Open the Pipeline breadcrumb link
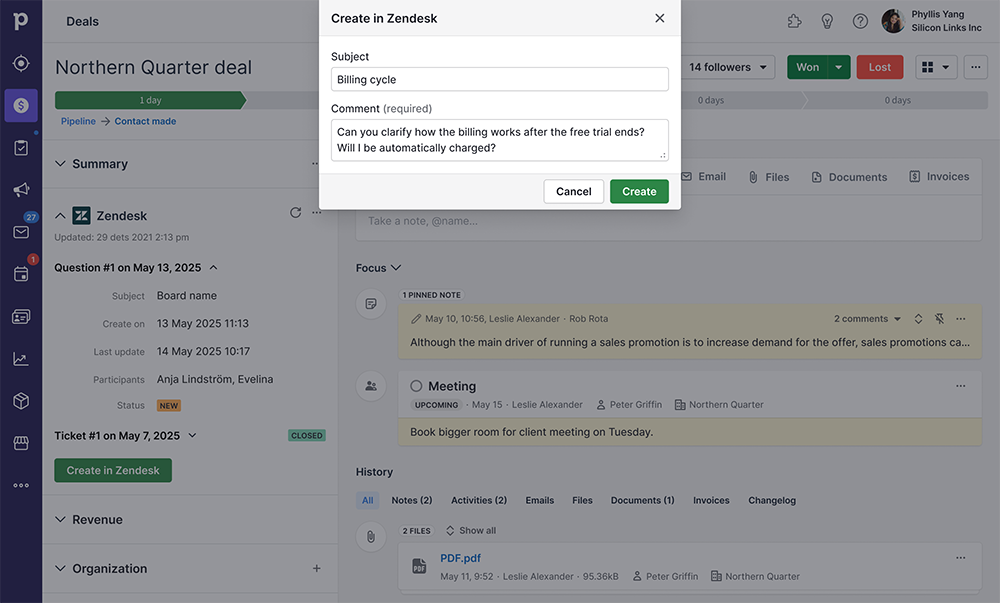The width and height of the screenshot is (1000, 603). tap(78, 121)
